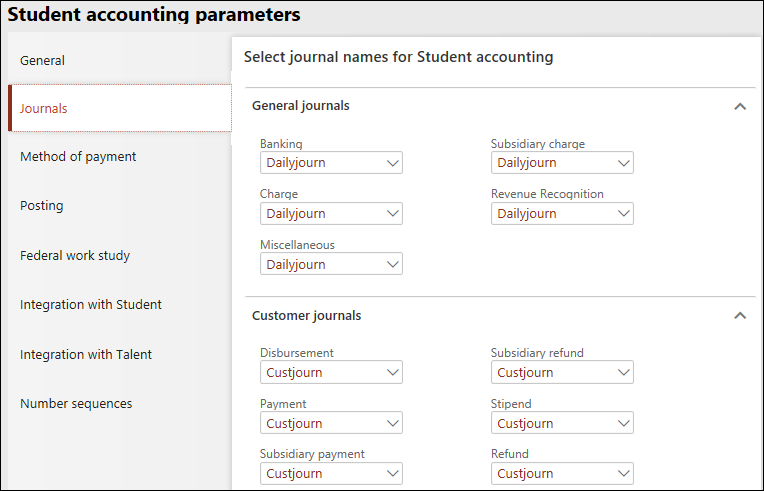Collapse the Customer journals section
The width and height of the screenshot is (764, 491).
(x=740, y=316)
